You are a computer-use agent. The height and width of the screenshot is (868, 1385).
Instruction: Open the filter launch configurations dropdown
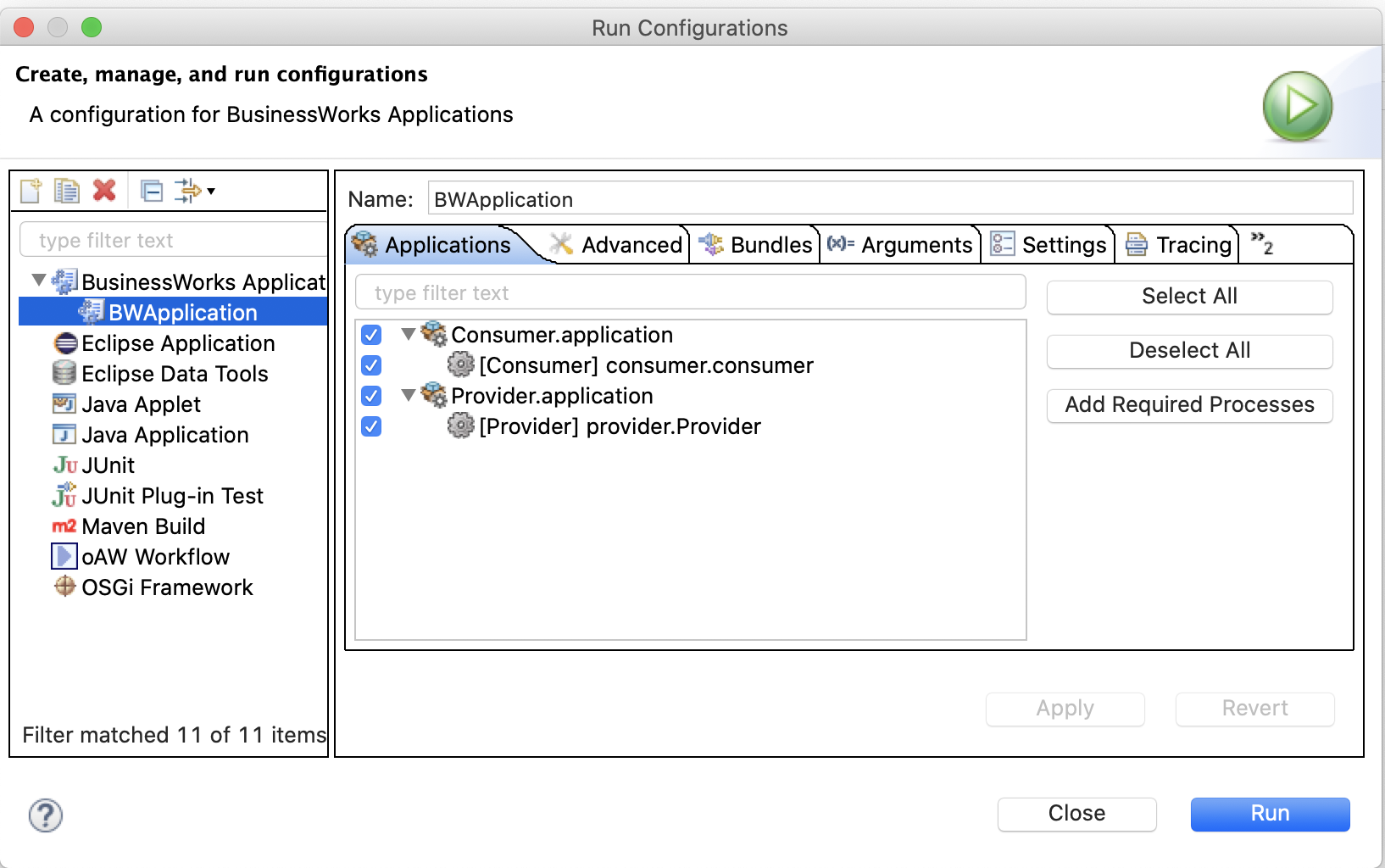(x=195, y=191)
